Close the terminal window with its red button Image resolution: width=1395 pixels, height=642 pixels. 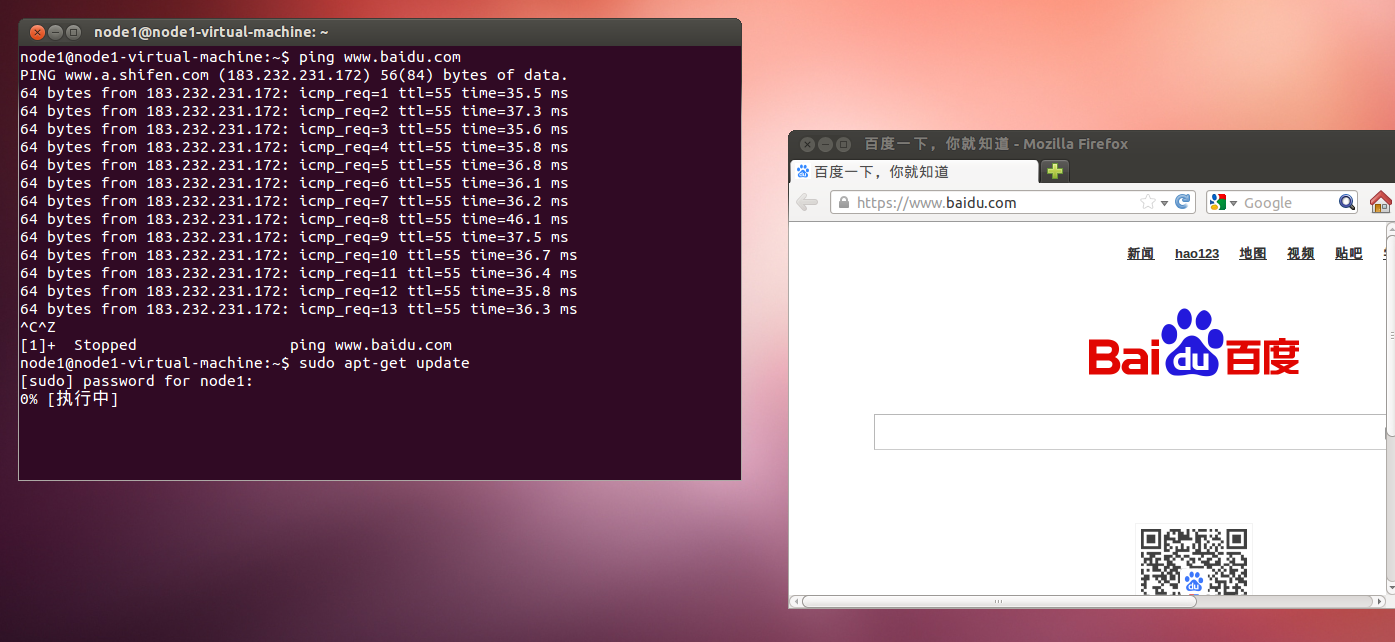pos(38,32)
